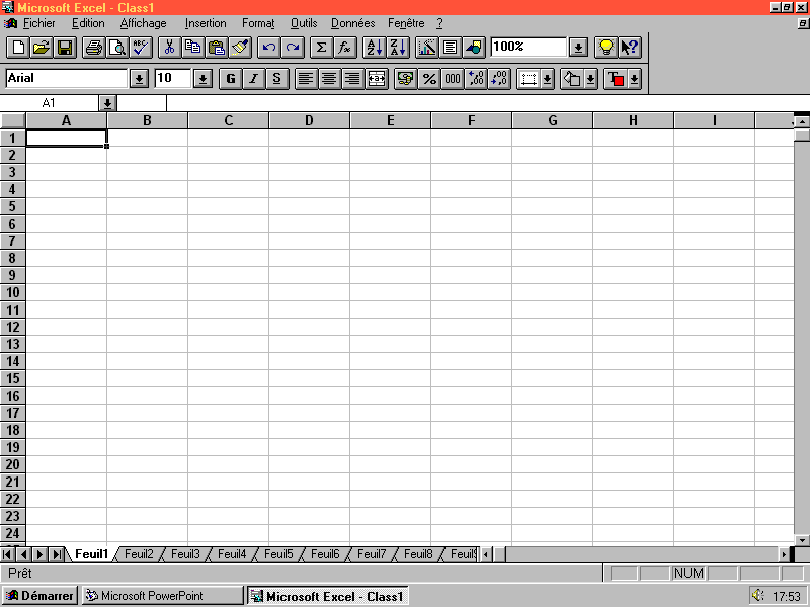
Task: Switch to the Feuil5 sheet tab
Action: [278, 554]
